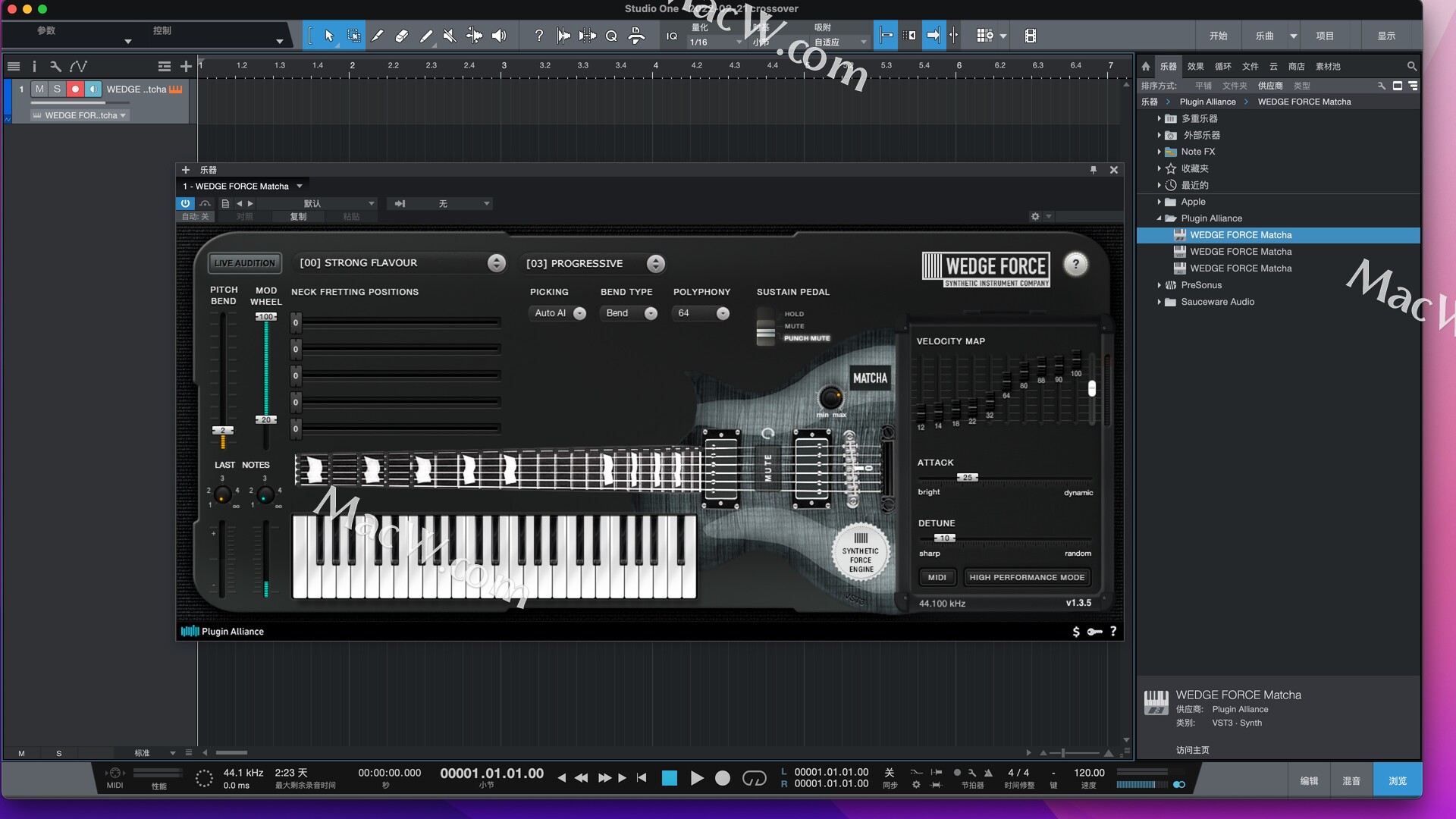1456x819 pixels.
Task: Click the MATCHA knob on guitar
Action: click(x=830, y=397)
